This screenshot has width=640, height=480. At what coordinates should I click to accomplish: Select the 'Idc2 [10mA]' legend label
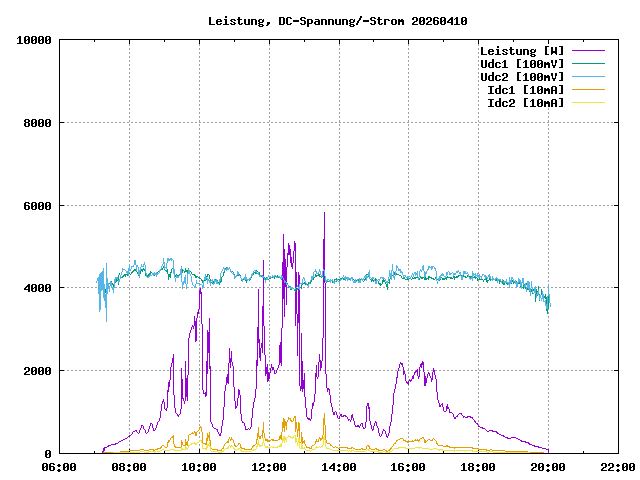click(x=525, y=103)
